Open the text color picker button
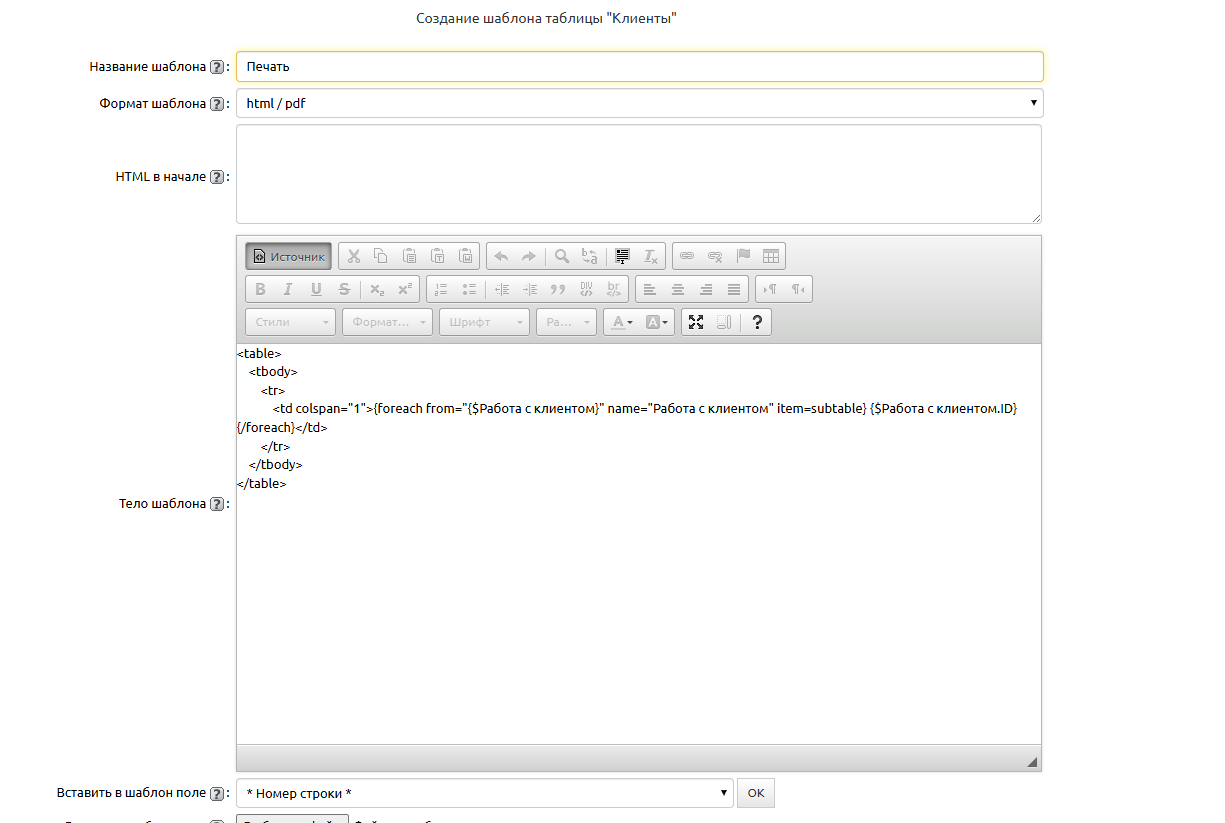Screen dimensions: 1225x823 [621, 322]
